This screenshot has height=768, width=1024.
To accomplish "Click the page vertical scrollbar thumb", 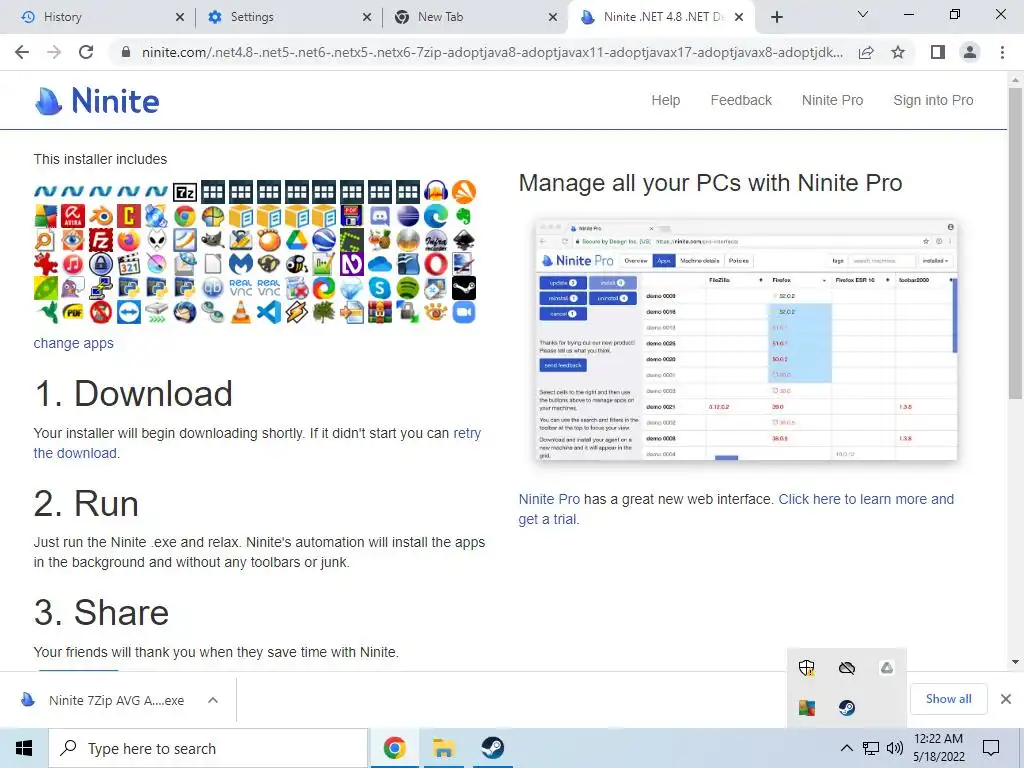I will [1015, 243].
